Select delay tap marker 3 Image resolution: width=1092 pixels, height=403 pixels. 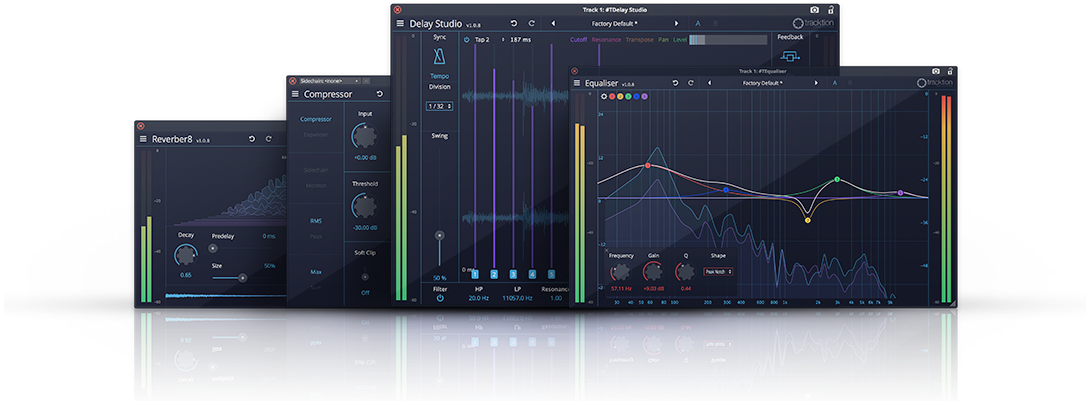point(513,274)
